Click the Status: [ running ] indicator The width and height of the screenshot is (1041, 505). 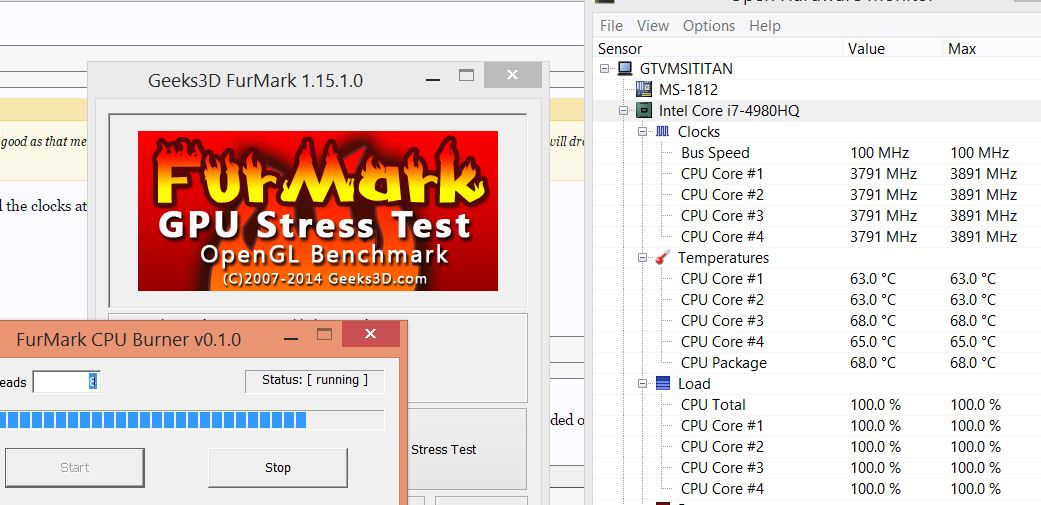coord(315,380)
